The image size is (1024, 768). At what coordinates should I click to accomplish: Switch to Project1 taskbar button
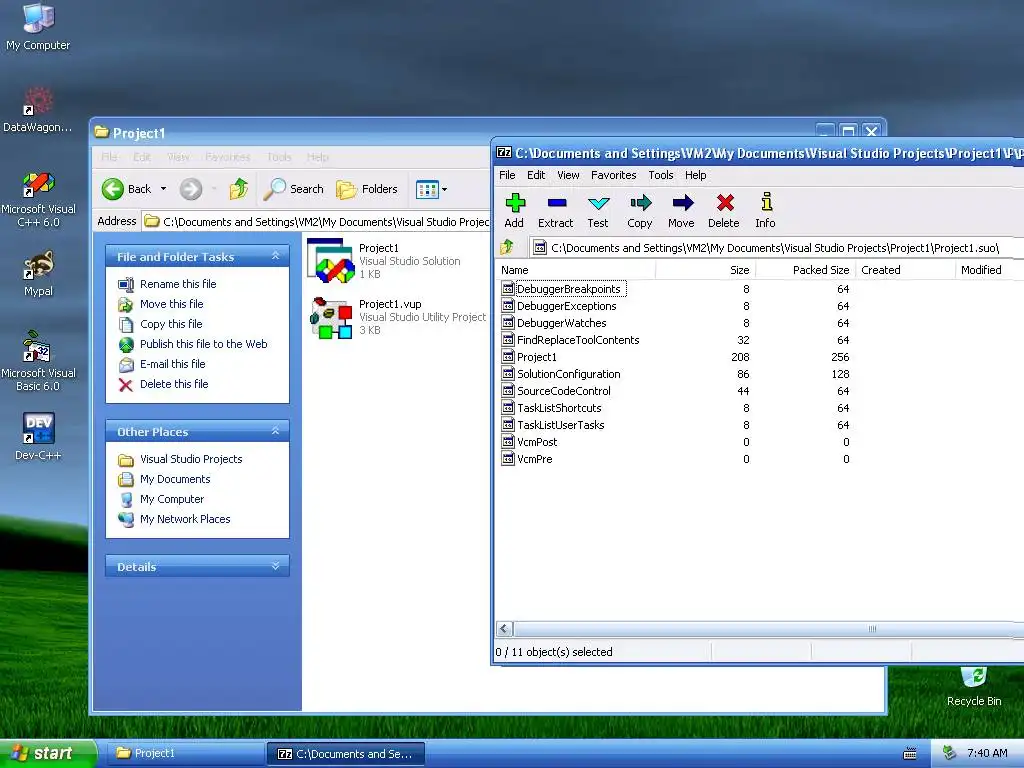(184, 753)
